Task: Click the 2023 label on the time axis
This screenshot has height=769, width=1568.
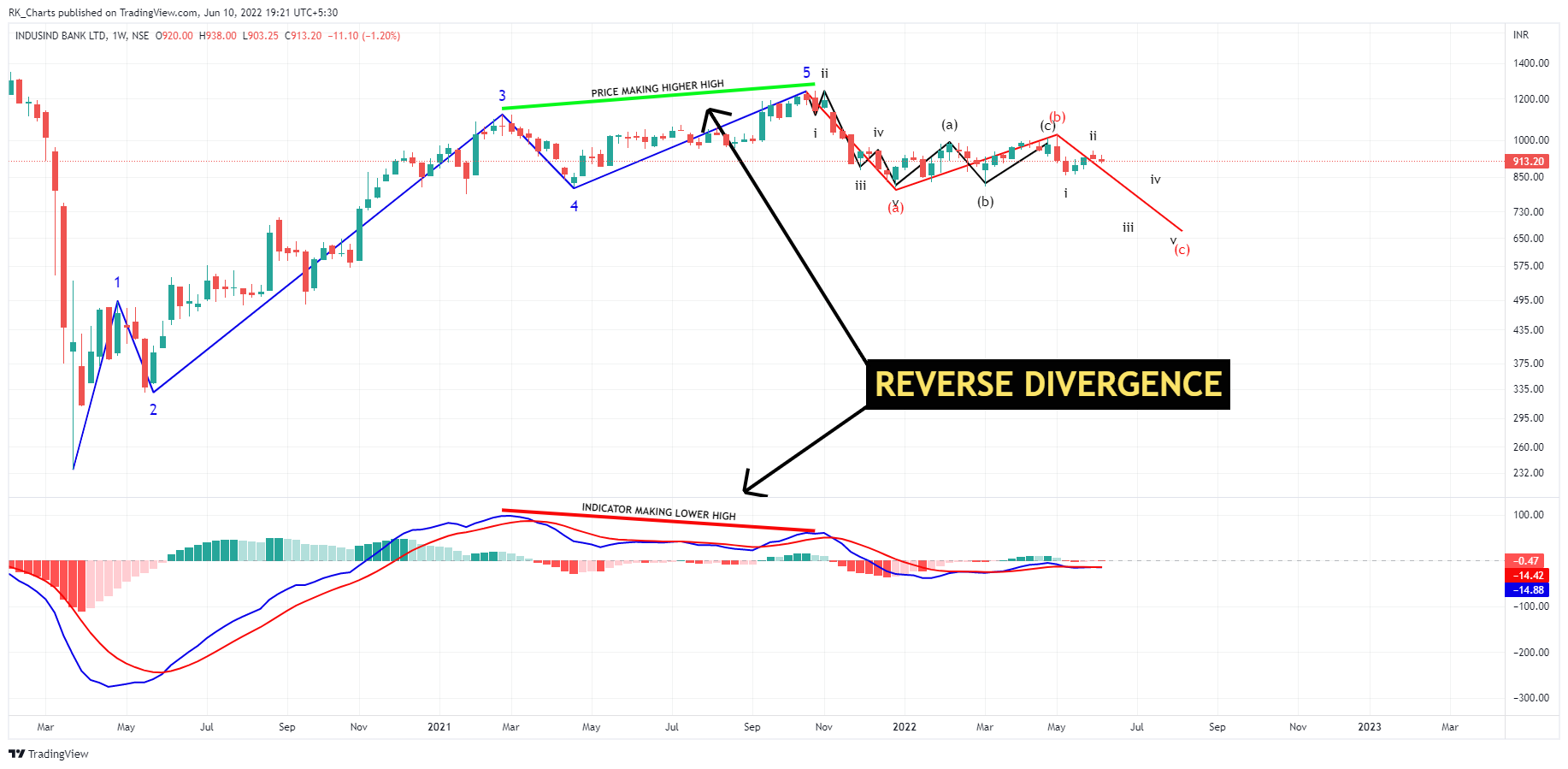Action: [1369, 727]
